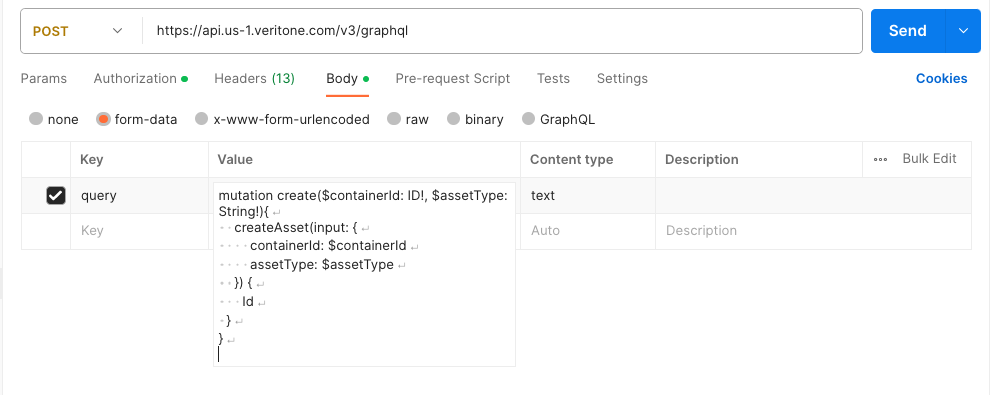Select the Body tab
990x395 pixels.
347,79
